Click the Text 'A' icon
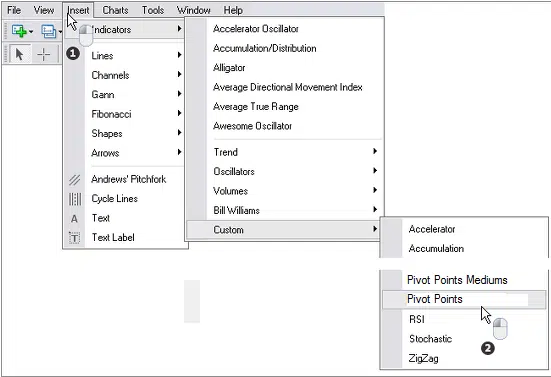This screenshot has height=377, width=551. (74, 219)
